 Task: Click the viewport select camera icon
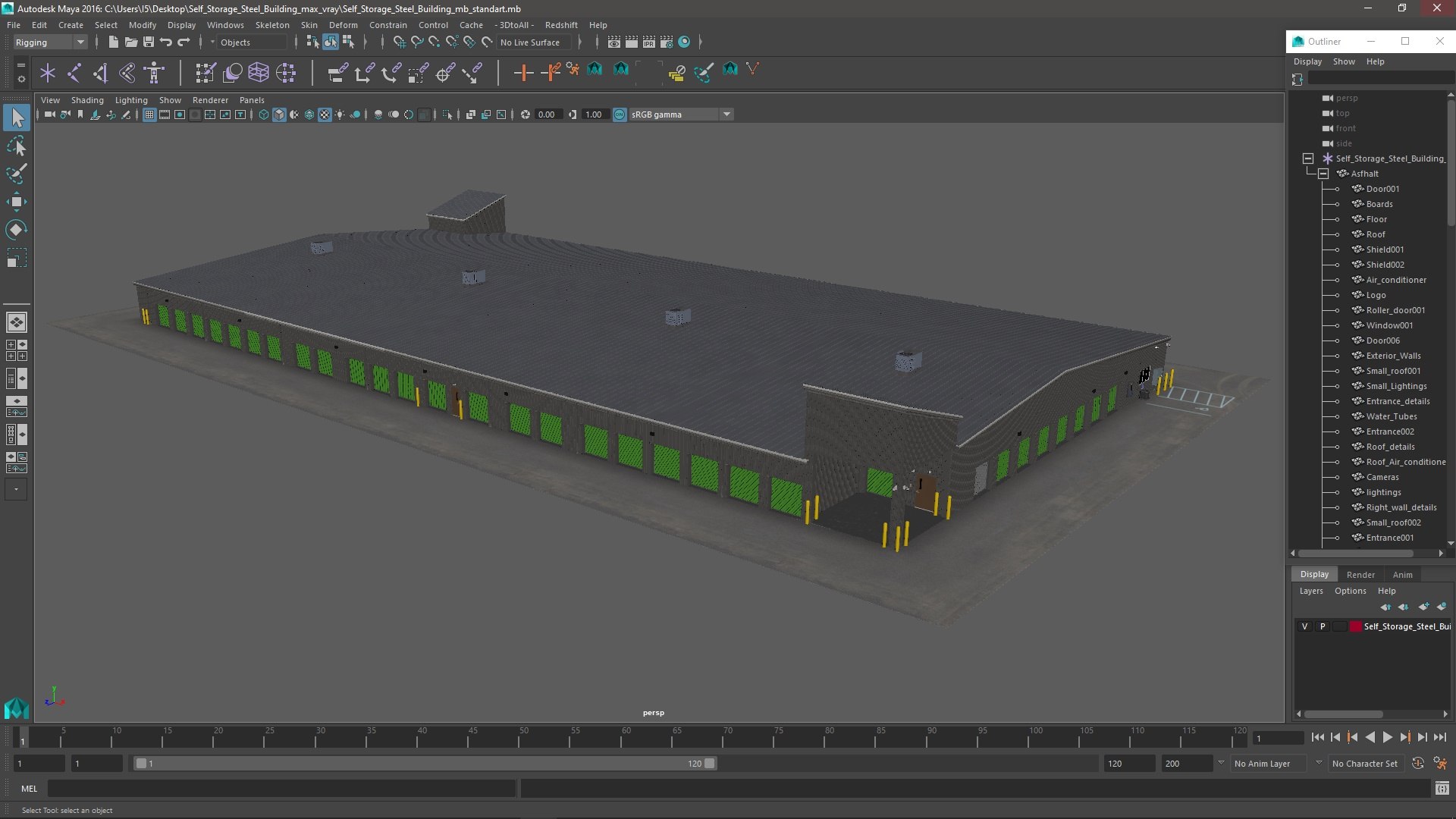(49, 115)
